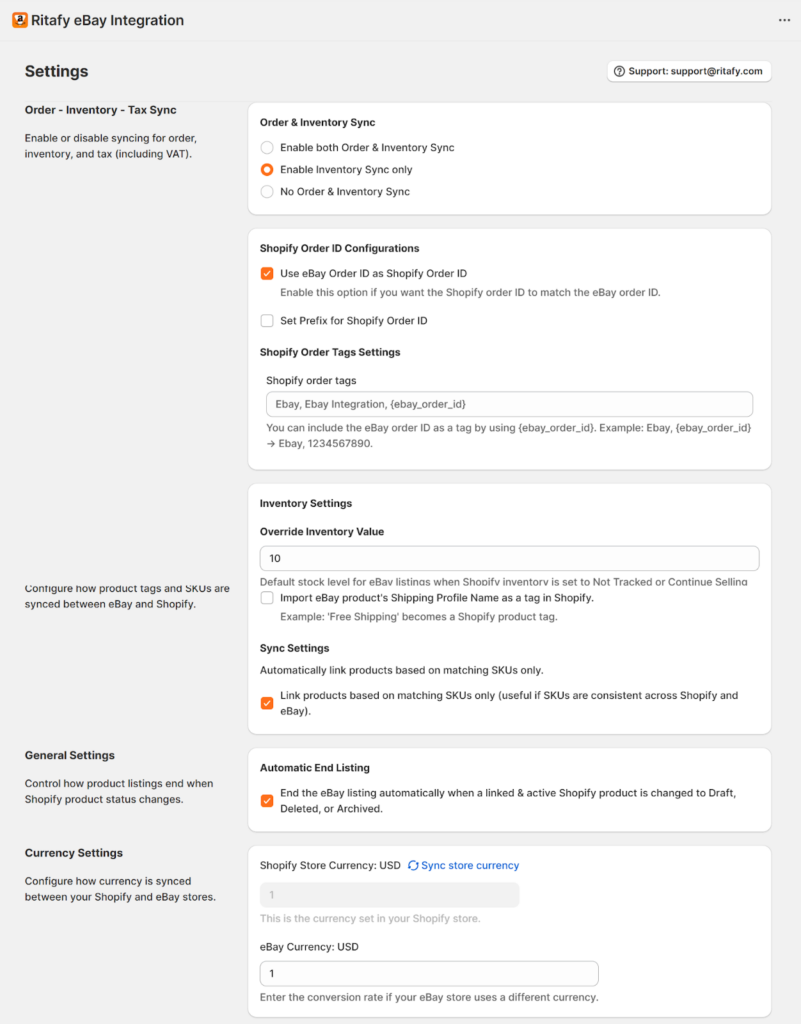Choose No Order & Inventory Sync
The height and width of the screenshot is (1024, 801).
point(267,192)
